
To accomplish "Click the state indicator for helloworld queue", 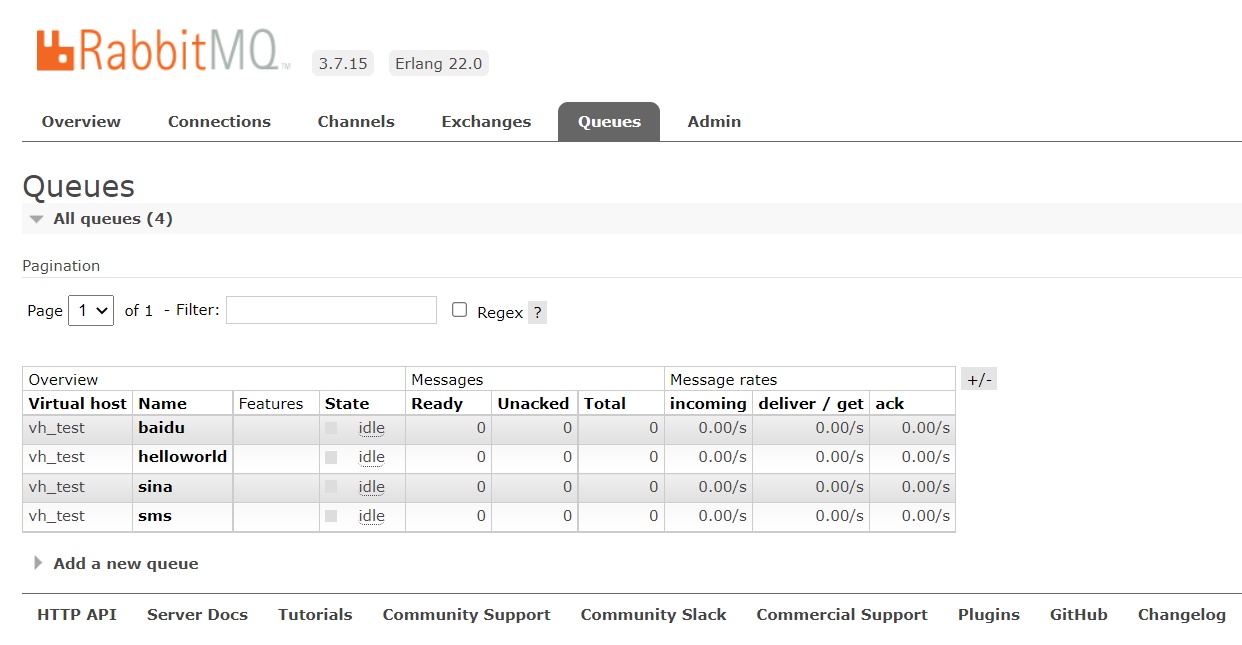I will click(331, 457).
